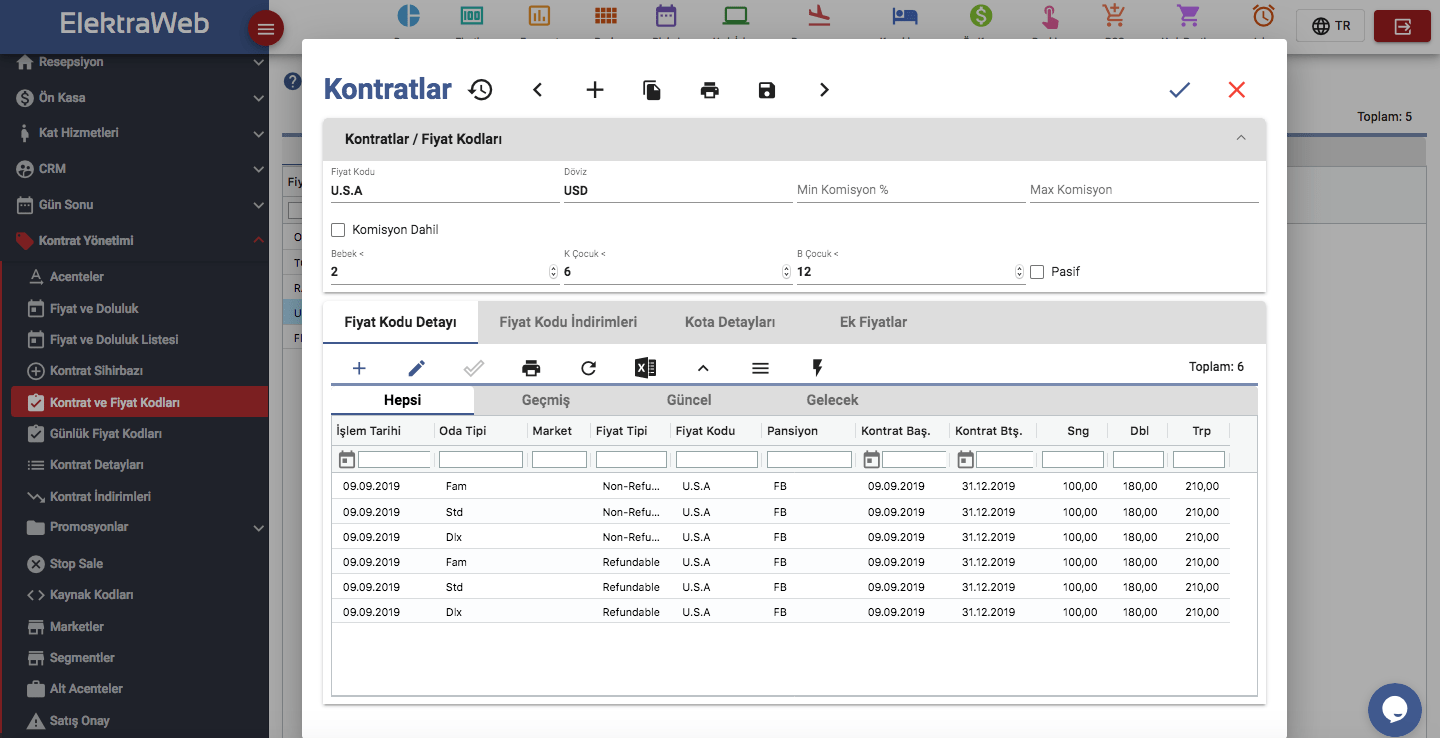Enable the Komisyon Dahil checkbox
This screenshot has width=1440, height=738.
pyautogui.click(x=338, y=230)
